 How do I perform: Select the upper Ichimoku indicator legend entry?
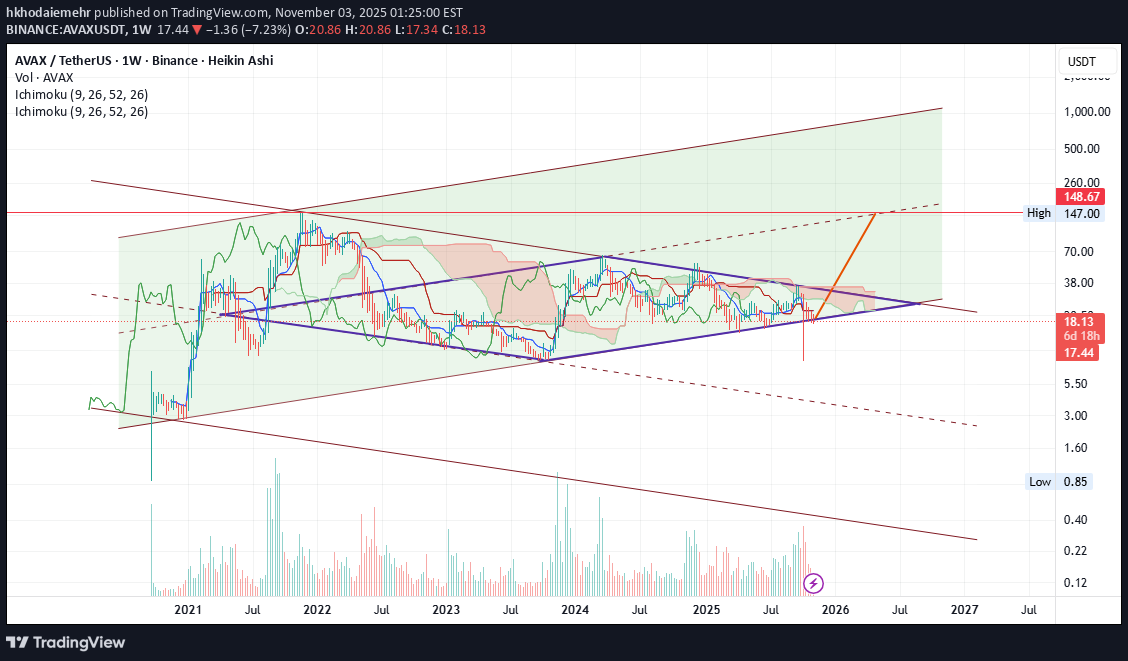click(81, 95)
